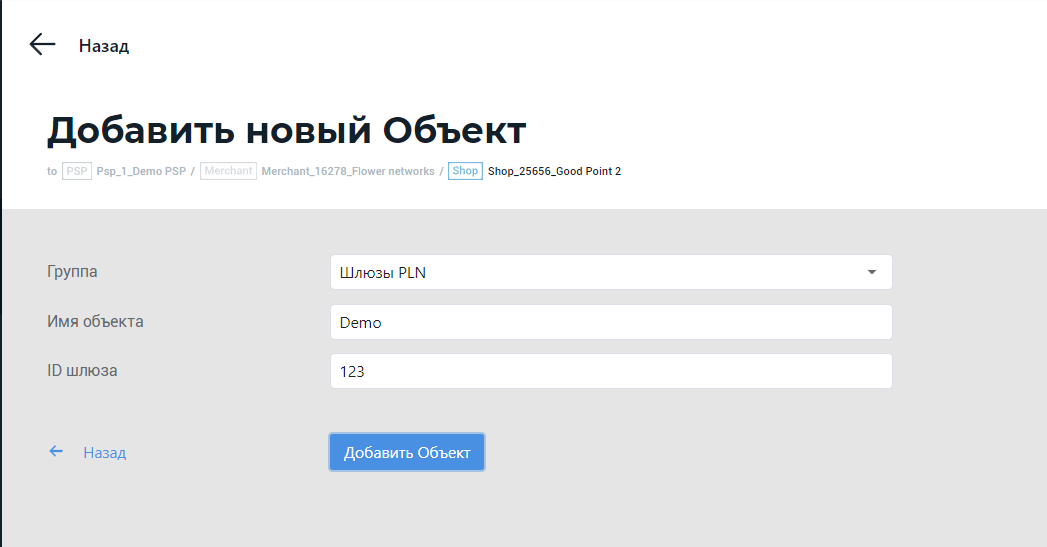This screenshot has width=1047, height=547.
Task: Select the Shop_25656_Good Point 2 breadcrumb
Action: coord(554,171)
